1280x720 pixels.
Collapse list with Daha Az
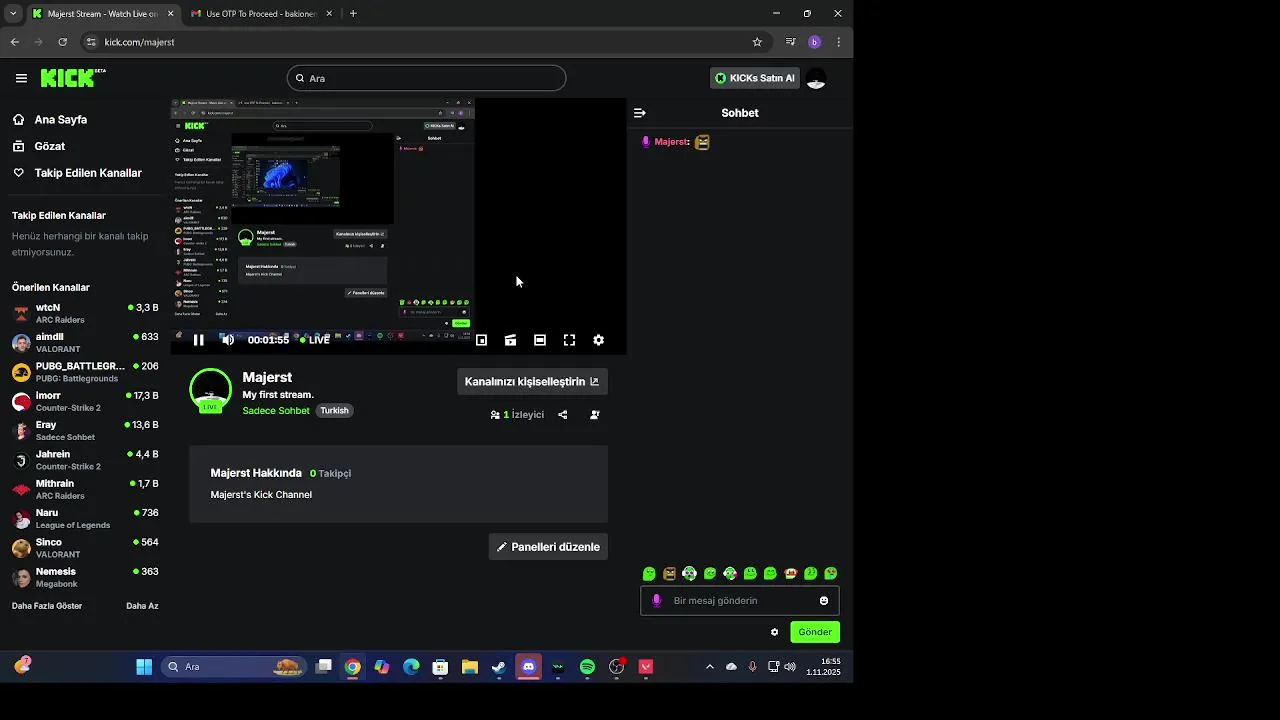click(x=142, y=606)
